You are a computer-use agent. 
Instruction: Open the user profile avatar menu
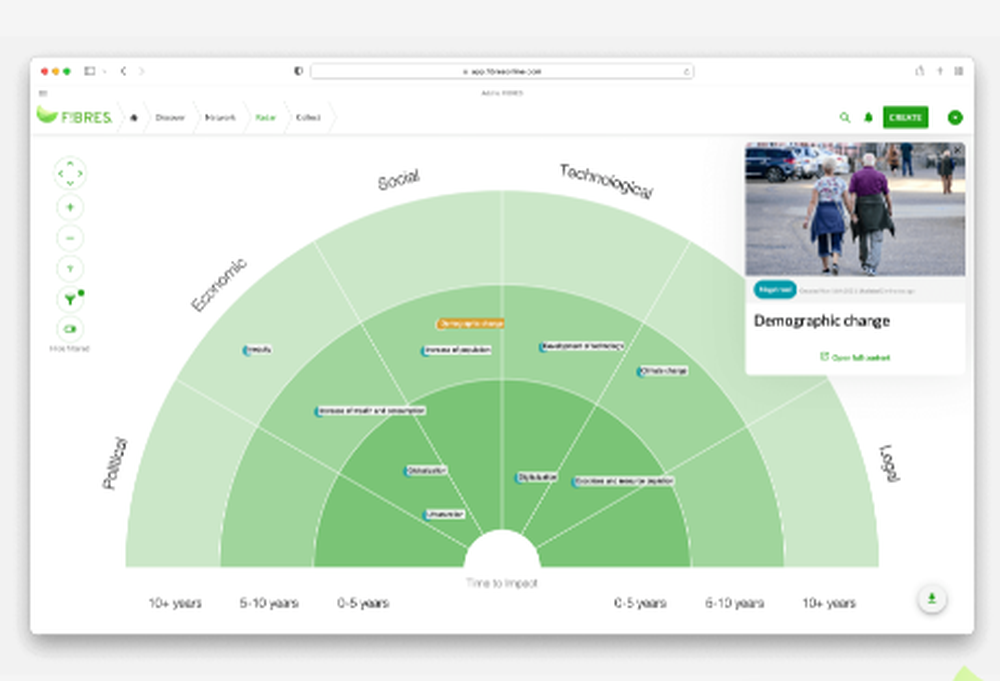[x=955, y=117]
